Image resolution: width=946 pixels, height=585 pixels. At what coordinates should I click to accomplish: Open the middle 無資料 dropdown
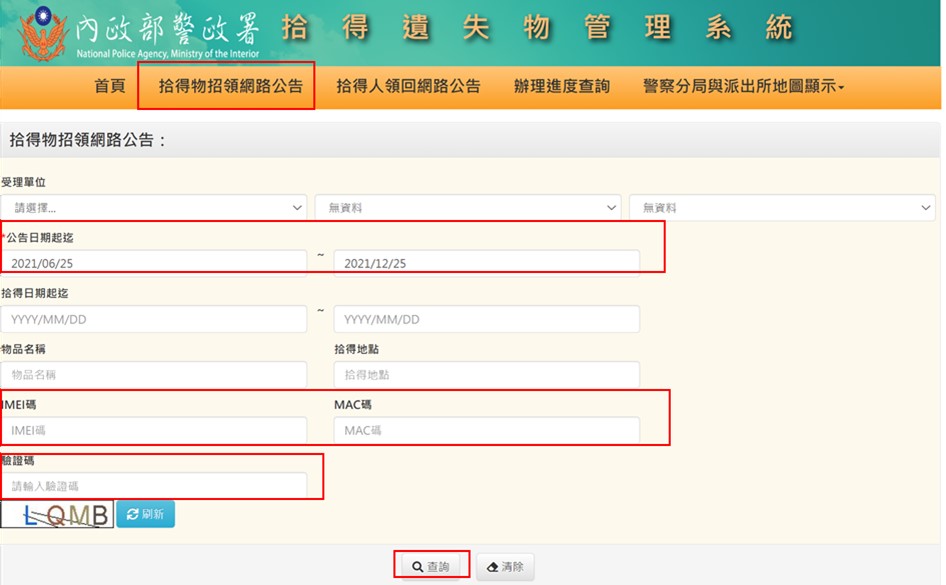tap(468, 207)
